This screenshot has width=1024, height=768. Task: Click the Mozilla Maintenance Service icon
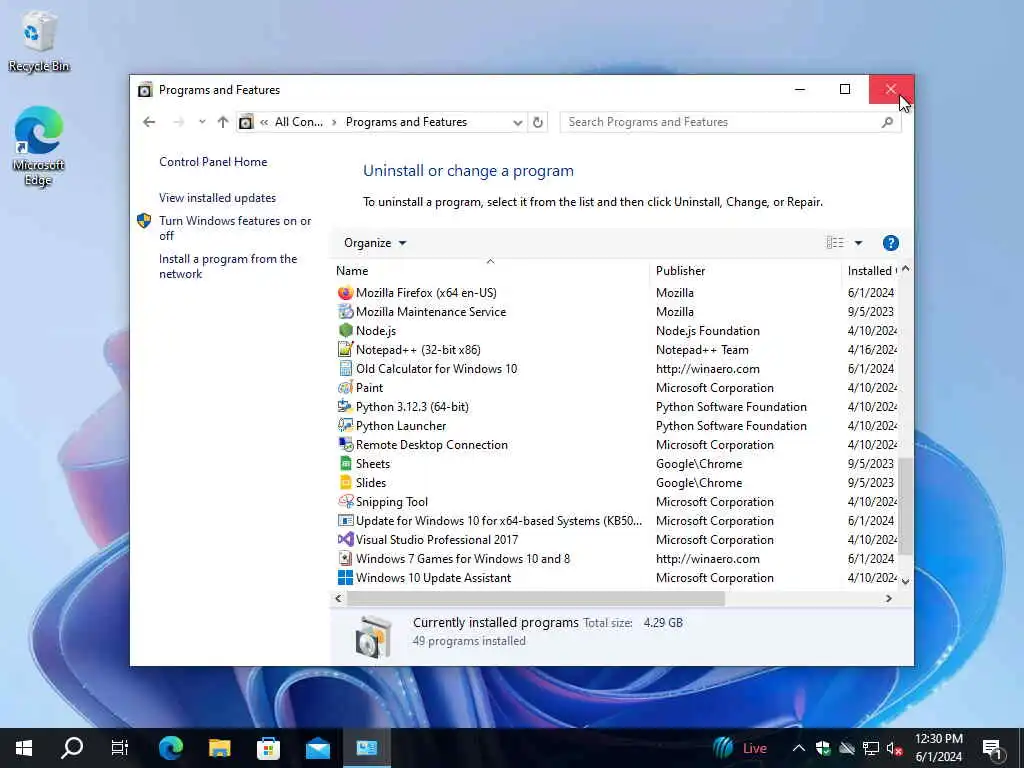pos(345,312)
